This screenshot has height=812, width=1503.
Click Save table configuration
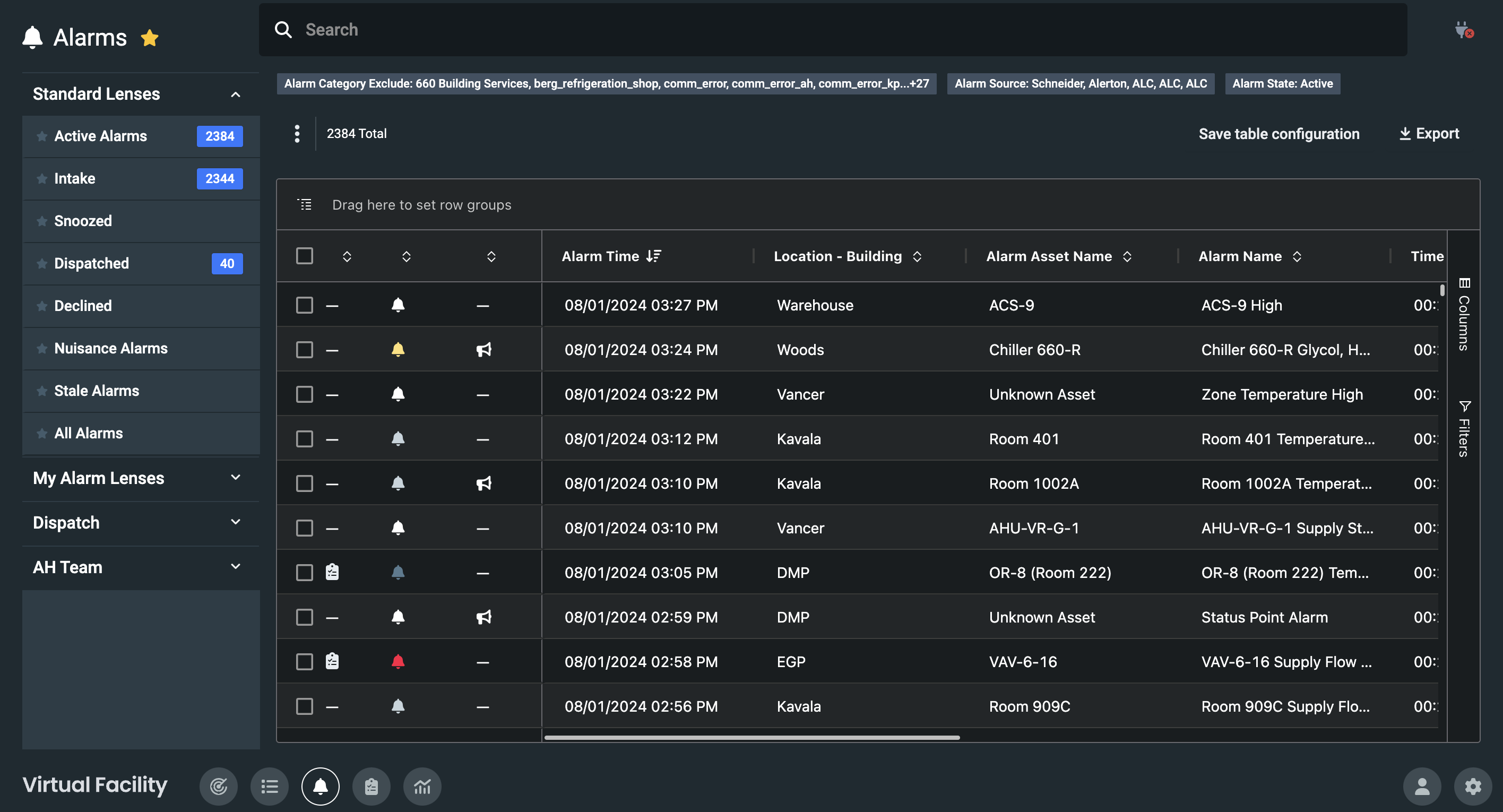pyautogui.click(x=1279, y=134)
